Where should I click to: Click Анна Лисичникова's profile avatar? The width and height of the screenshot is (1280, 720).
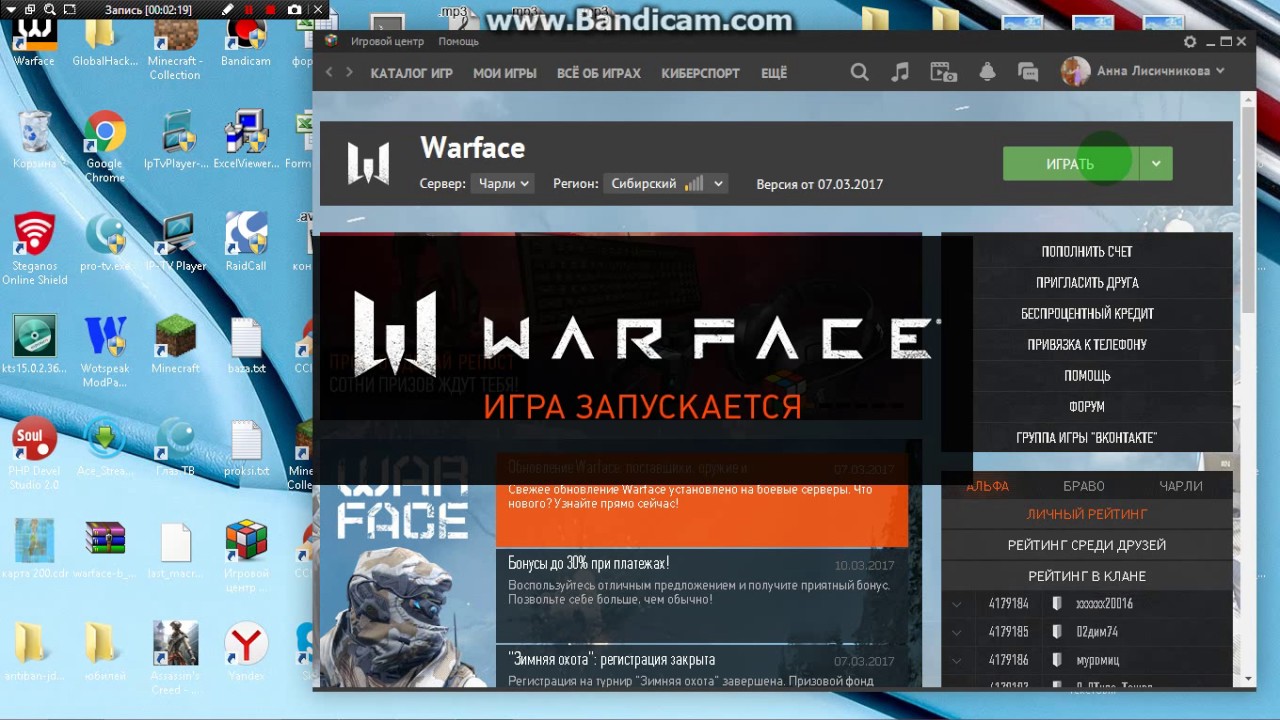tap(1075, 71)
